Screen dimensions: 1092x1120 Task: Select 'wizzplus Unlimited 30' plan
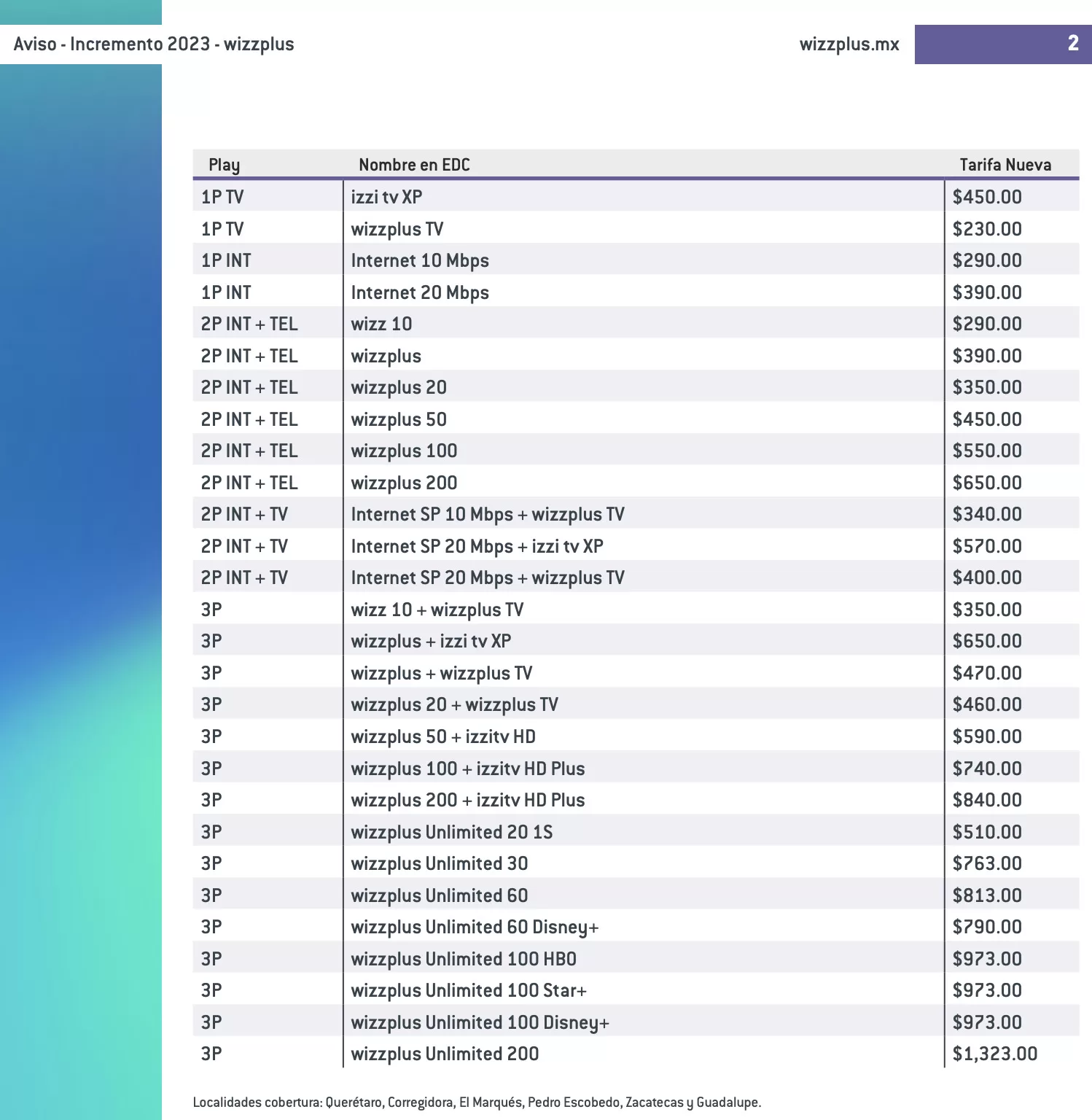tap(440, 863)
